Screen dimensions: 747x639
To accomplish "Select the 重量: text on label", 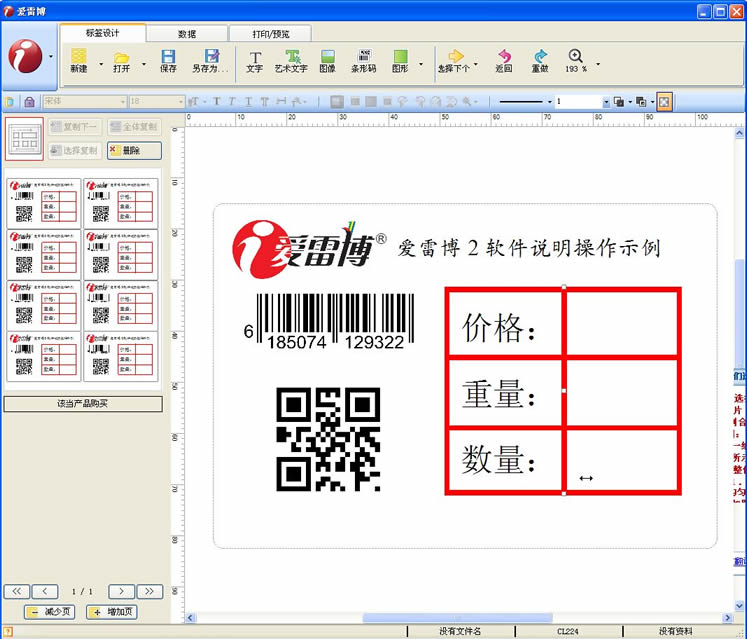I will 498,394.
